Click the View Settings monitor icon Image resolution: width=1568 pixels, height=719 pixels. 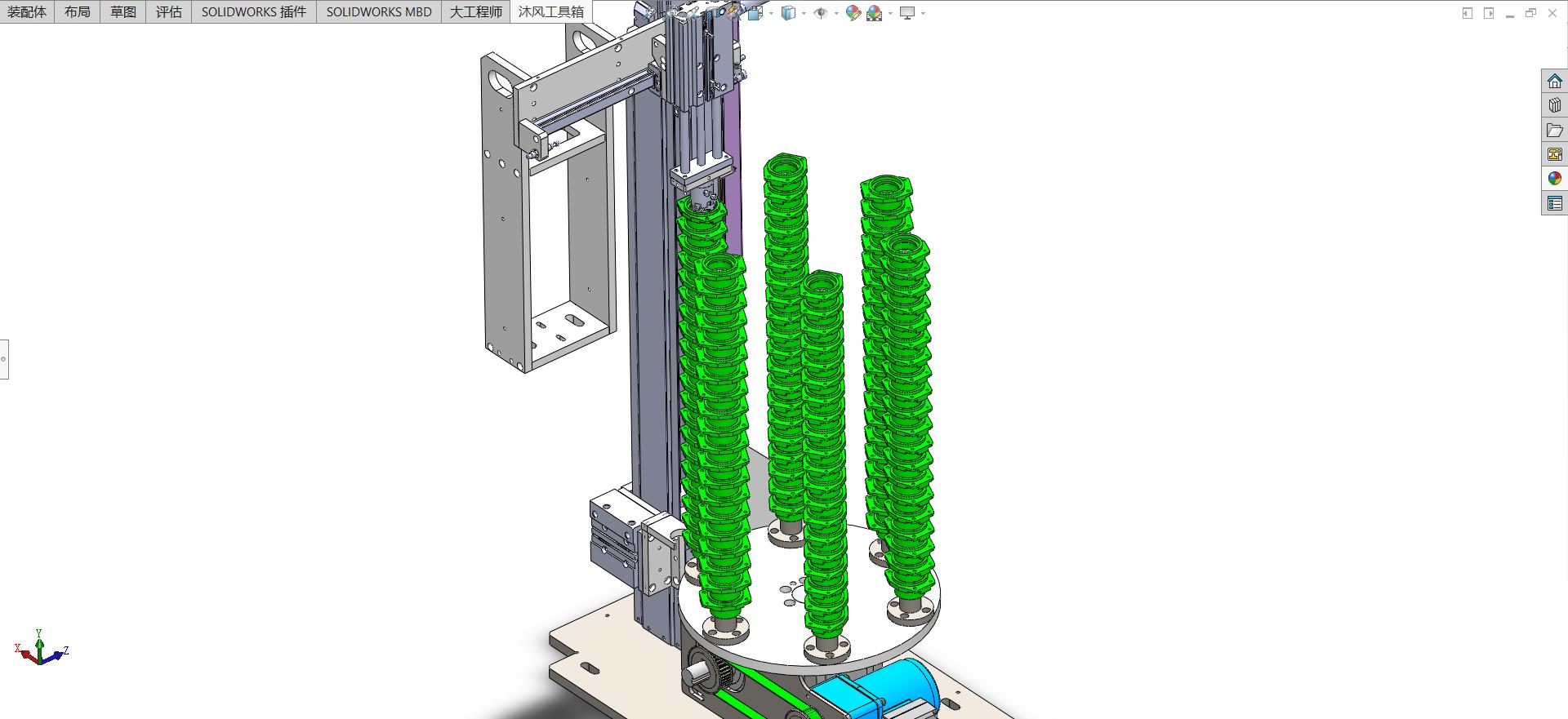pos(907,13)
